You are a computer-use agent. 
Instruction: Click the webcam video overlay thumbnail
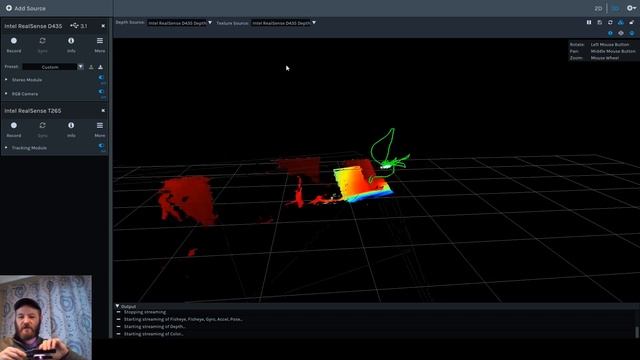pyautogui.click(x=46, y=318)
